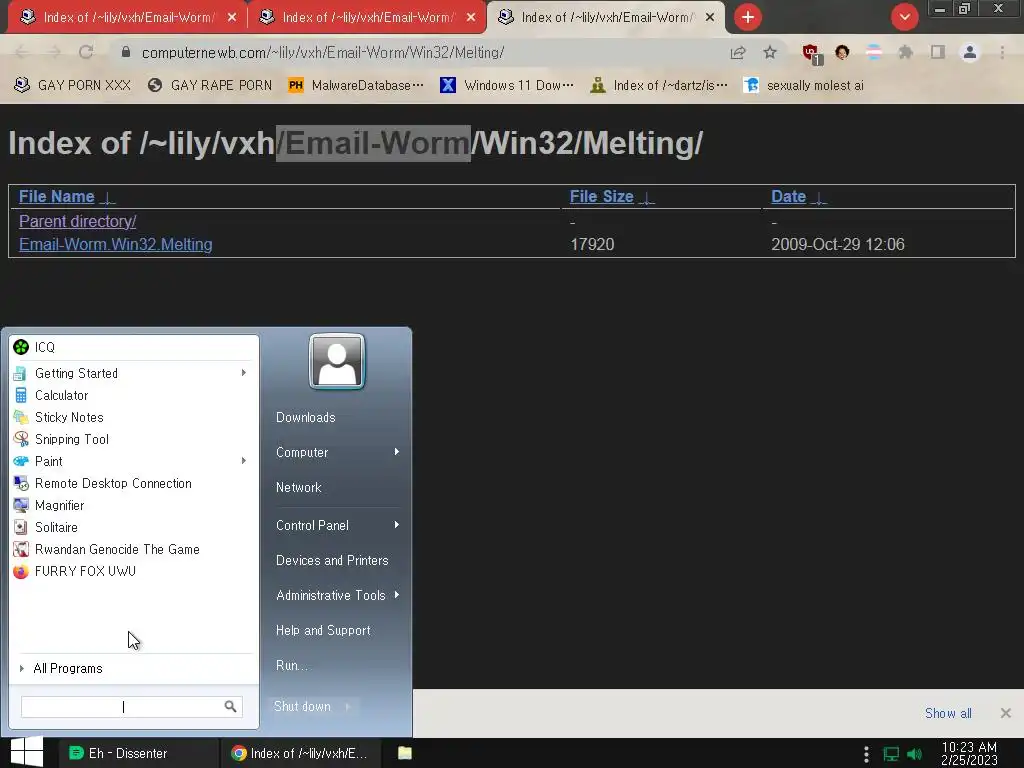The image size is (1024, 768).
Task: Open File Explorer folder in taskbar
Action: point(405,753)
